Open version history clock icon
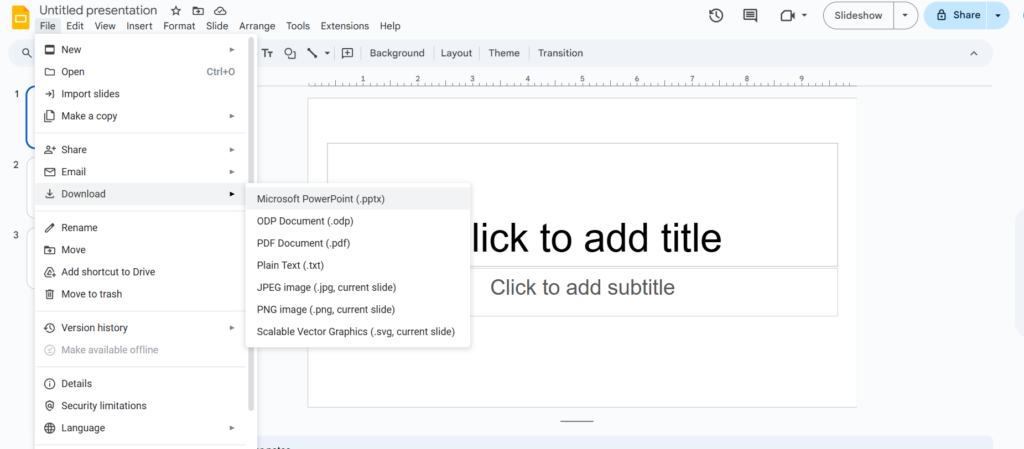Viewport: 1024px width, 449px height. pos(716,15)
